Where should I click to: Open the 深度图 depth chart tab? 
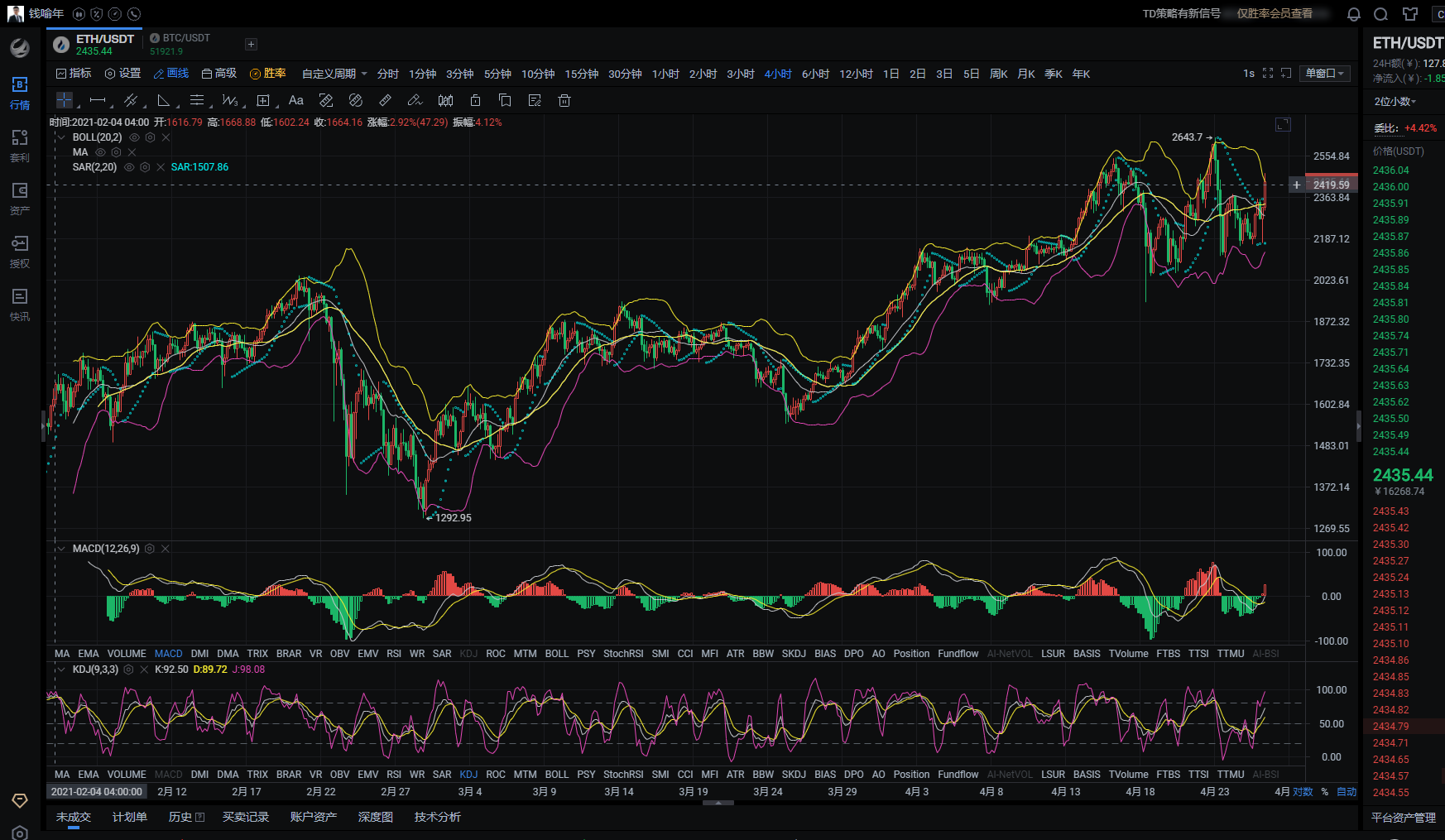click(375, 817)
